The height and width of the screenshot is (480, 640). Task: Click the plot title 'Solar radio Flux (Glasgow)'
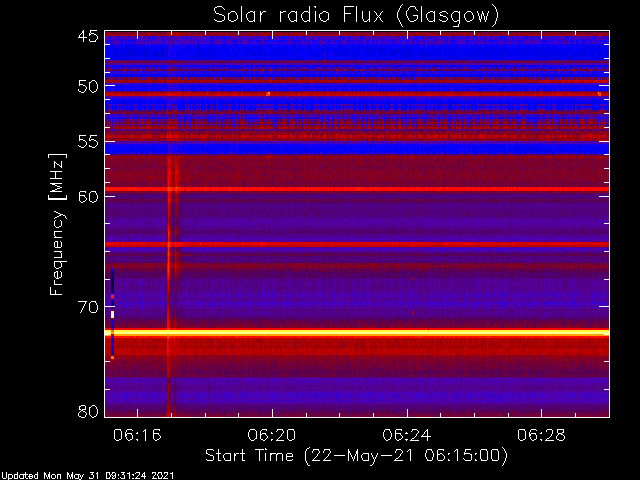356,16
